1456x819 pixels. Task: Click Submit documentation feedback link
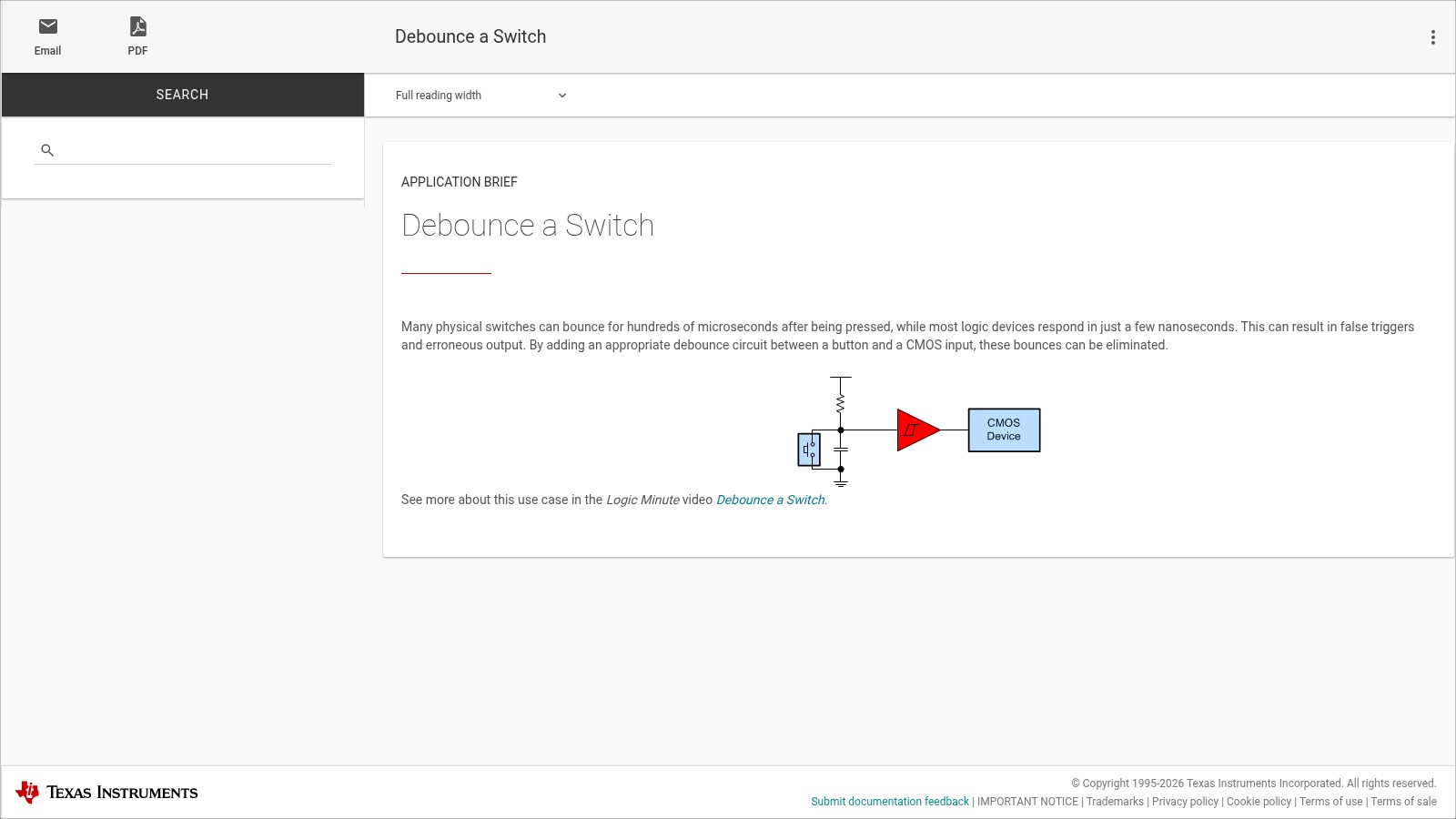(890, 802)
